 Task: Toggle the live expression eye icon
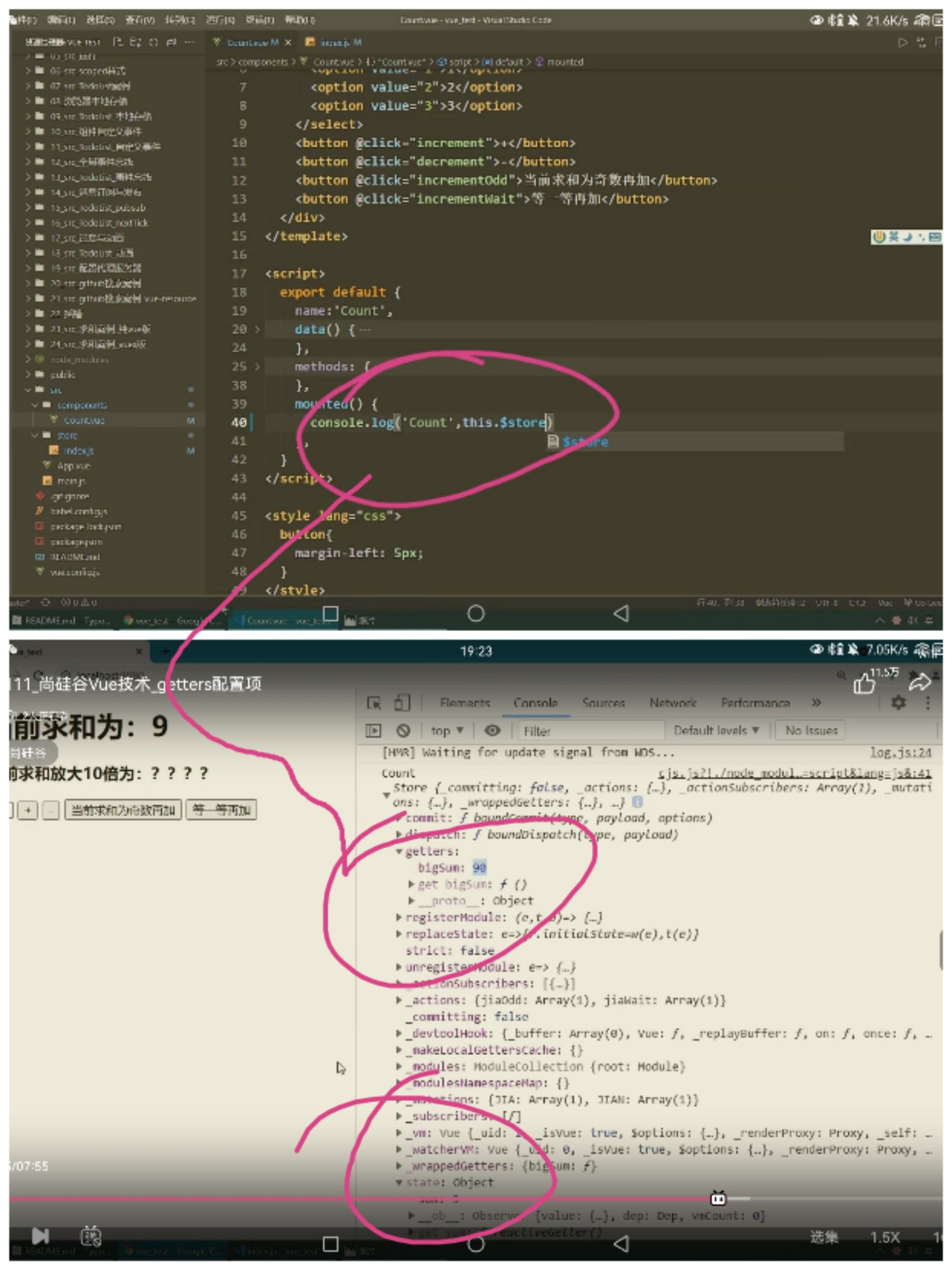pyautogui.click(x=492, y=730)
